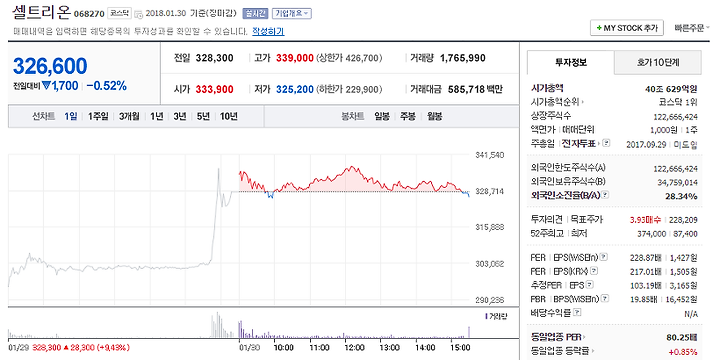The image size is (720, 360).
Task: Open help icon next to 전자투표
Action: click(607, 143)
